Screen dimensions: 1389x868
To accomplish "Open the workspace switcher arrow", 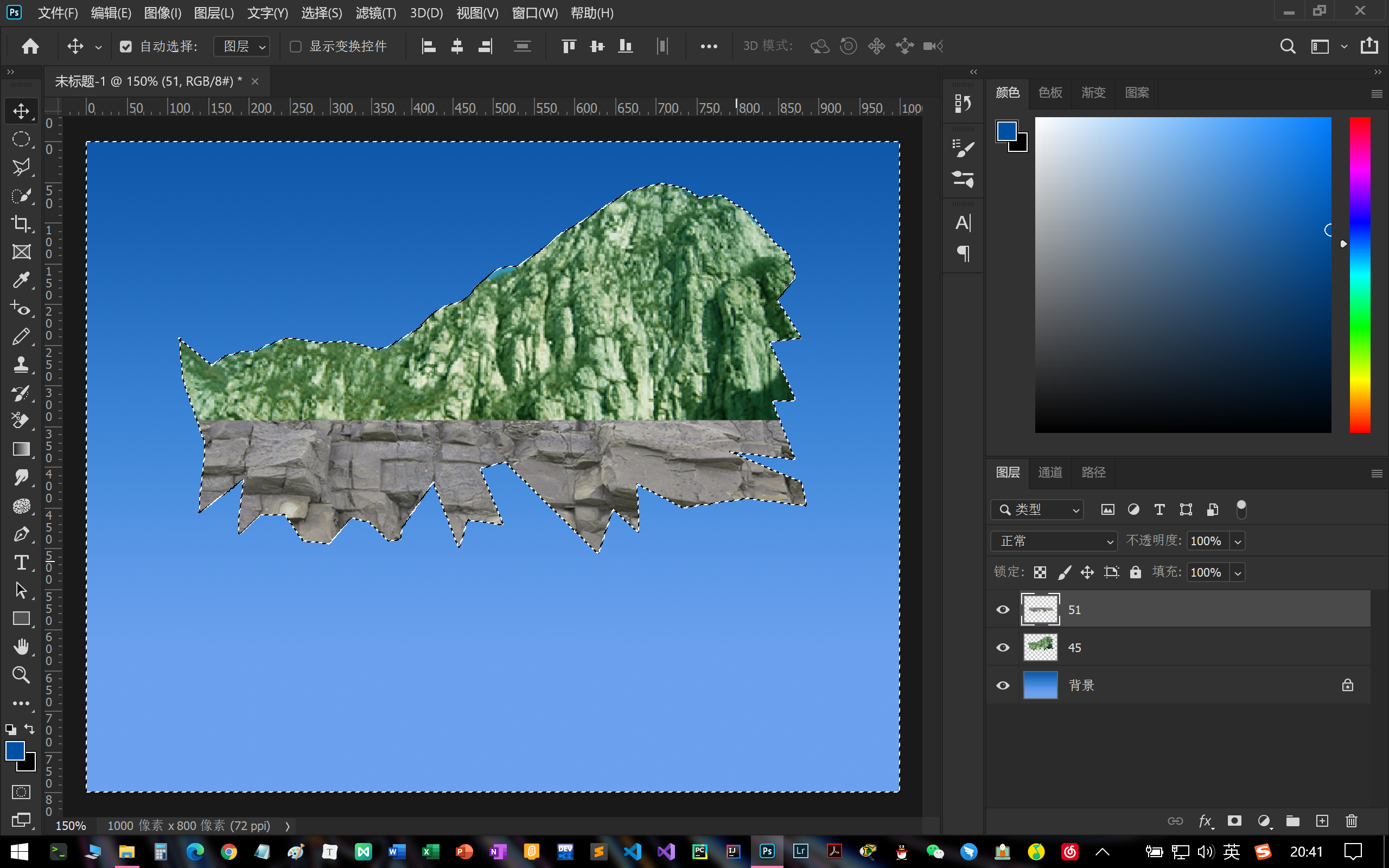I will click(x=1343, y=47).
